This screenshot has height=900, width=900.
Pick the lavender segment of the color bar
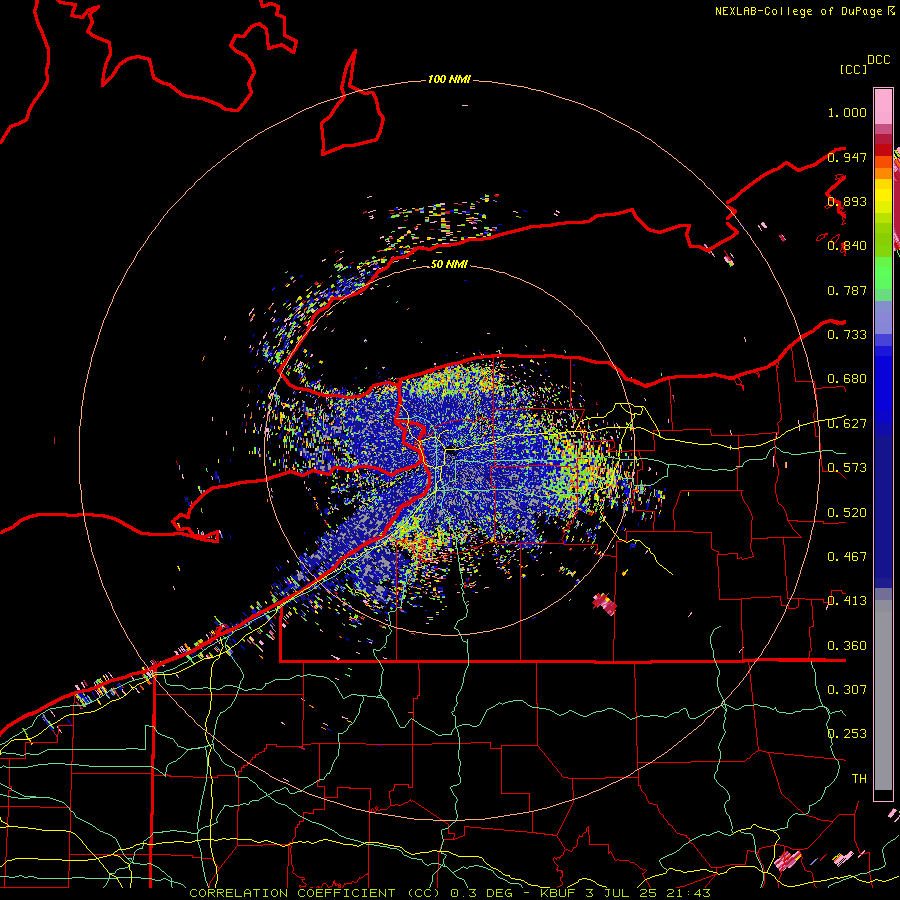click(x=883, y=317)
